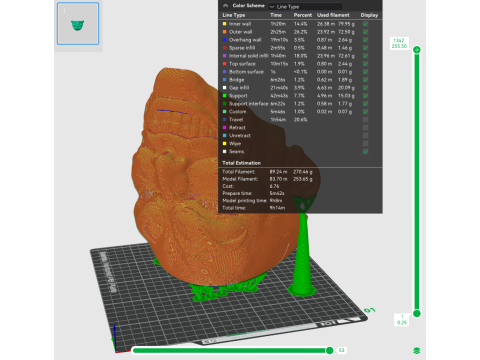
Task: Show Wipe moves in preview
Action: coord(366,144)
